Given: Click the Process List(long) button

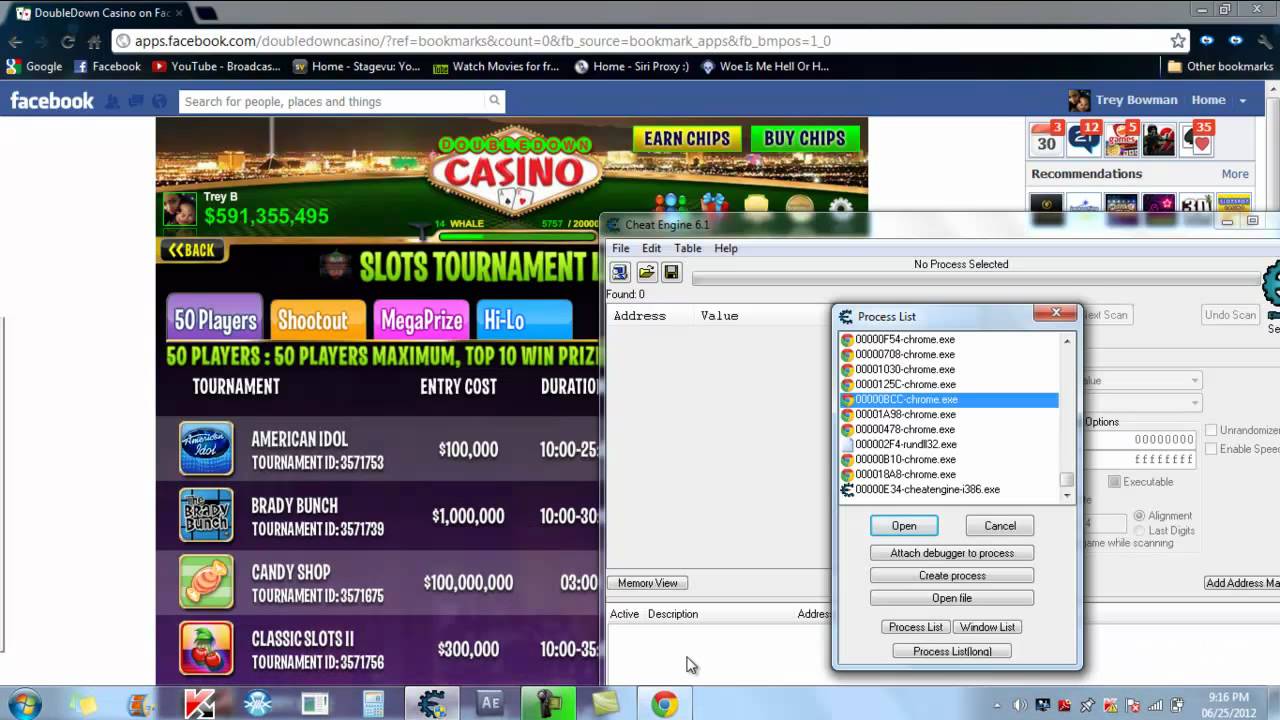Looking at the screenshot, I should 952,651.
